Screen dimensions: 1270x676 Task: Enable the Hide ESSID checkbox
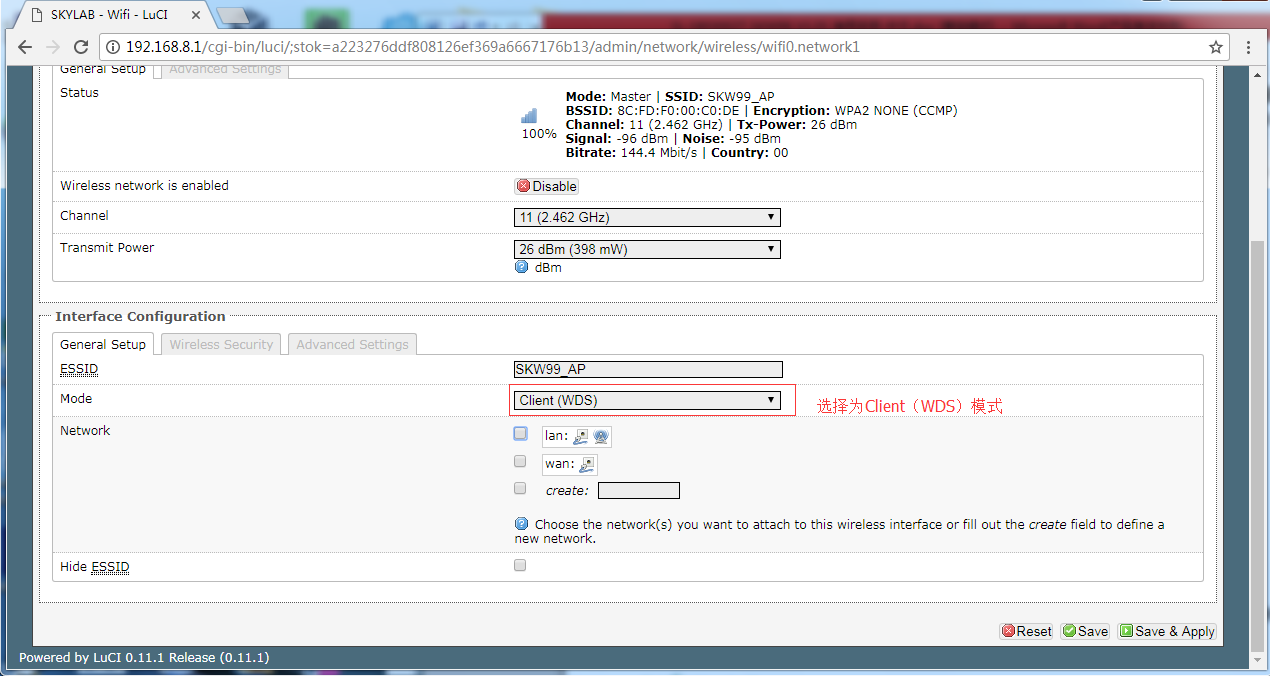pos(520,564)
